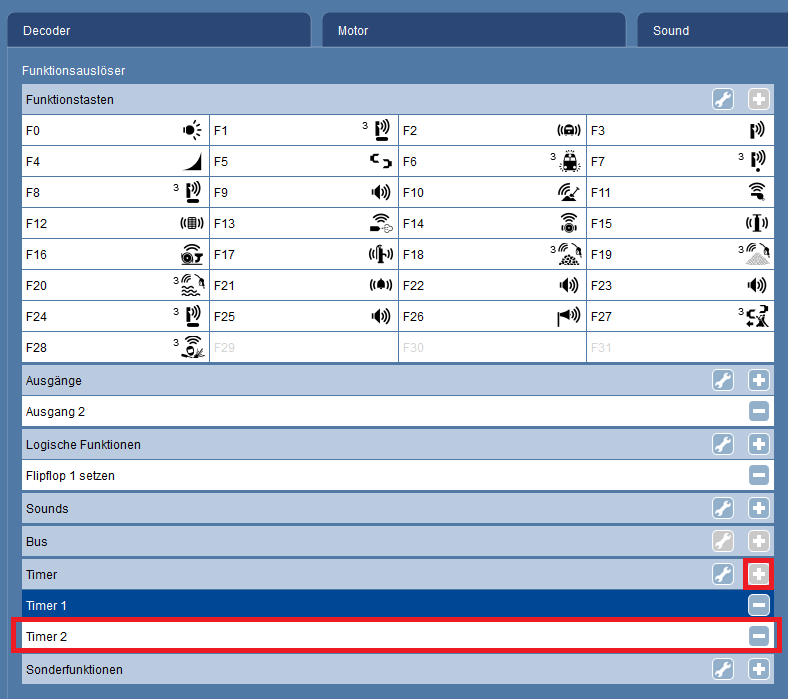Image resolution: width=788 pixels, height=699 pixels.
Task: Select the Timer 2 row
Action: point(380,636)
